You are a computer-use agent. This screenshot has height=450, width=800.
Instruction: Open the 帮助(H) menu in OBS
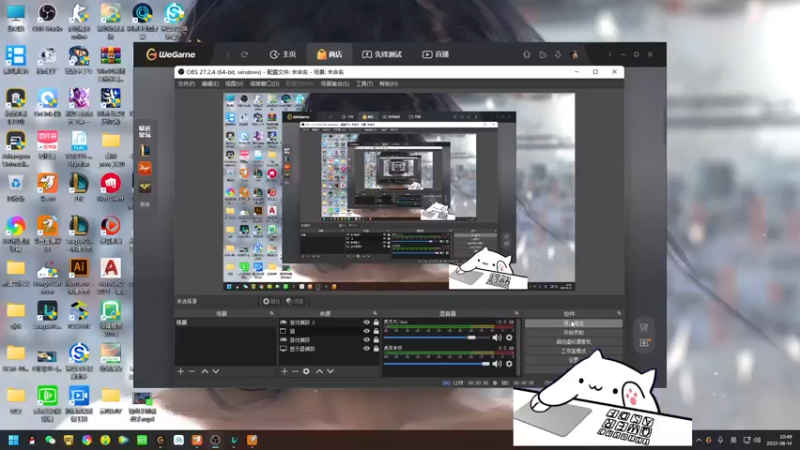[x=388, y=84]
